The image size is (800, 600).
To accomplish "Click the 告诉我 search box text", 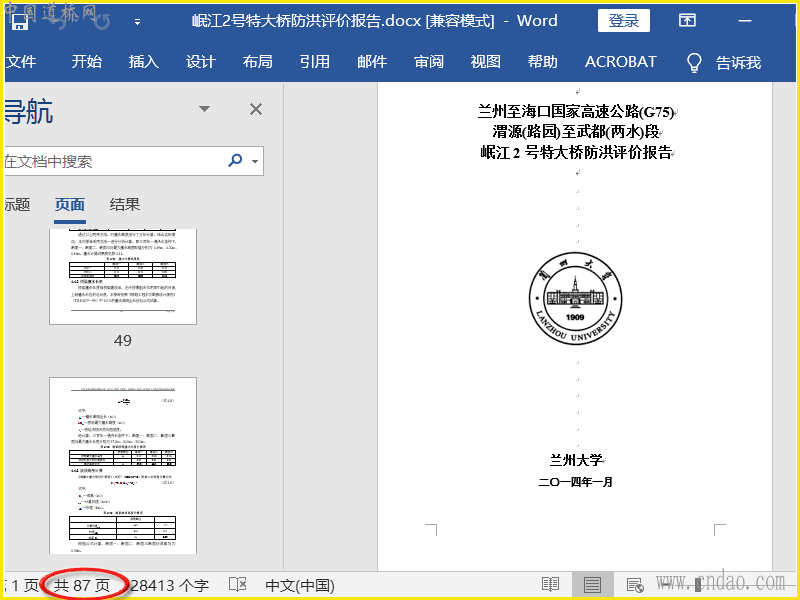I will (738, 62).
